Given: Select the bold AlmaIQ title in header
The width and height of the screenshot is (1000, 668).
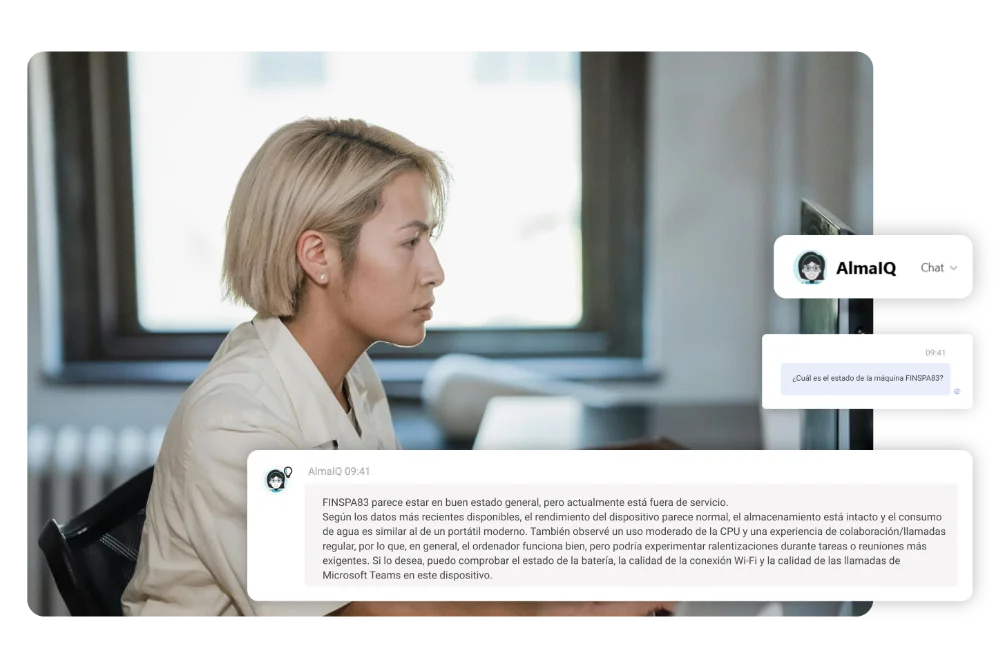Looking at the screenshot, I should (865, 268).
